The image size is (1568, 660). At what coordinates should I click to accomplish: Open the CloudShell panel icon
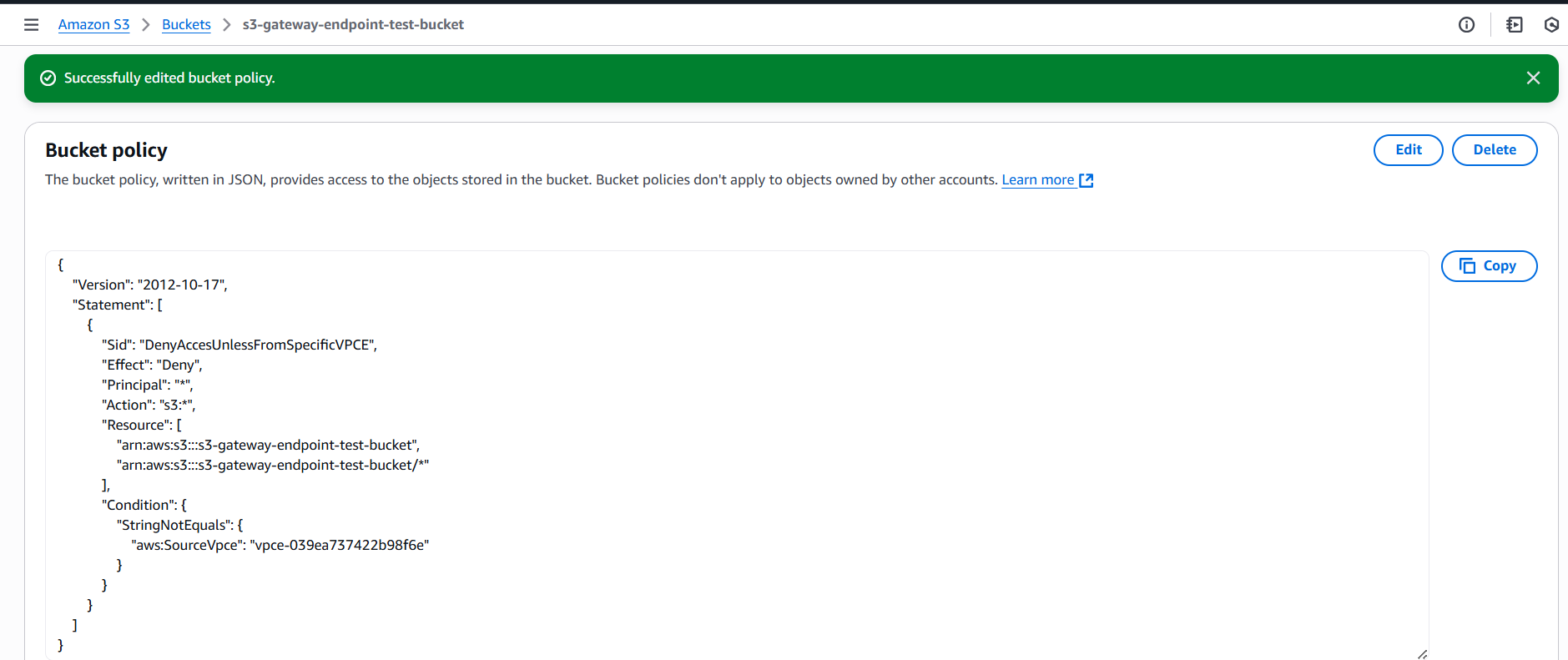1515,25
